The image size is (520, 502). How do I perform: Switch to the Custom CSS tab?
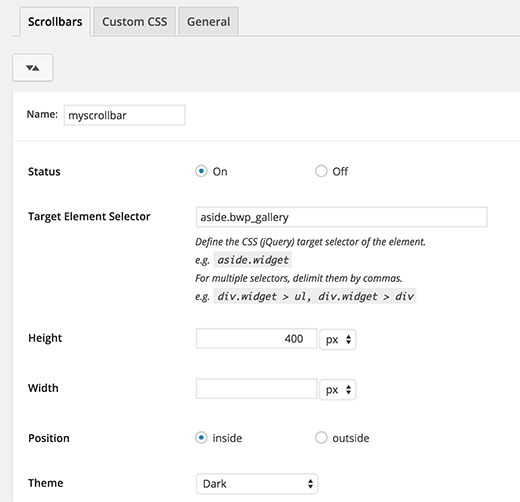pyautogui.click(x=134, y=22)
